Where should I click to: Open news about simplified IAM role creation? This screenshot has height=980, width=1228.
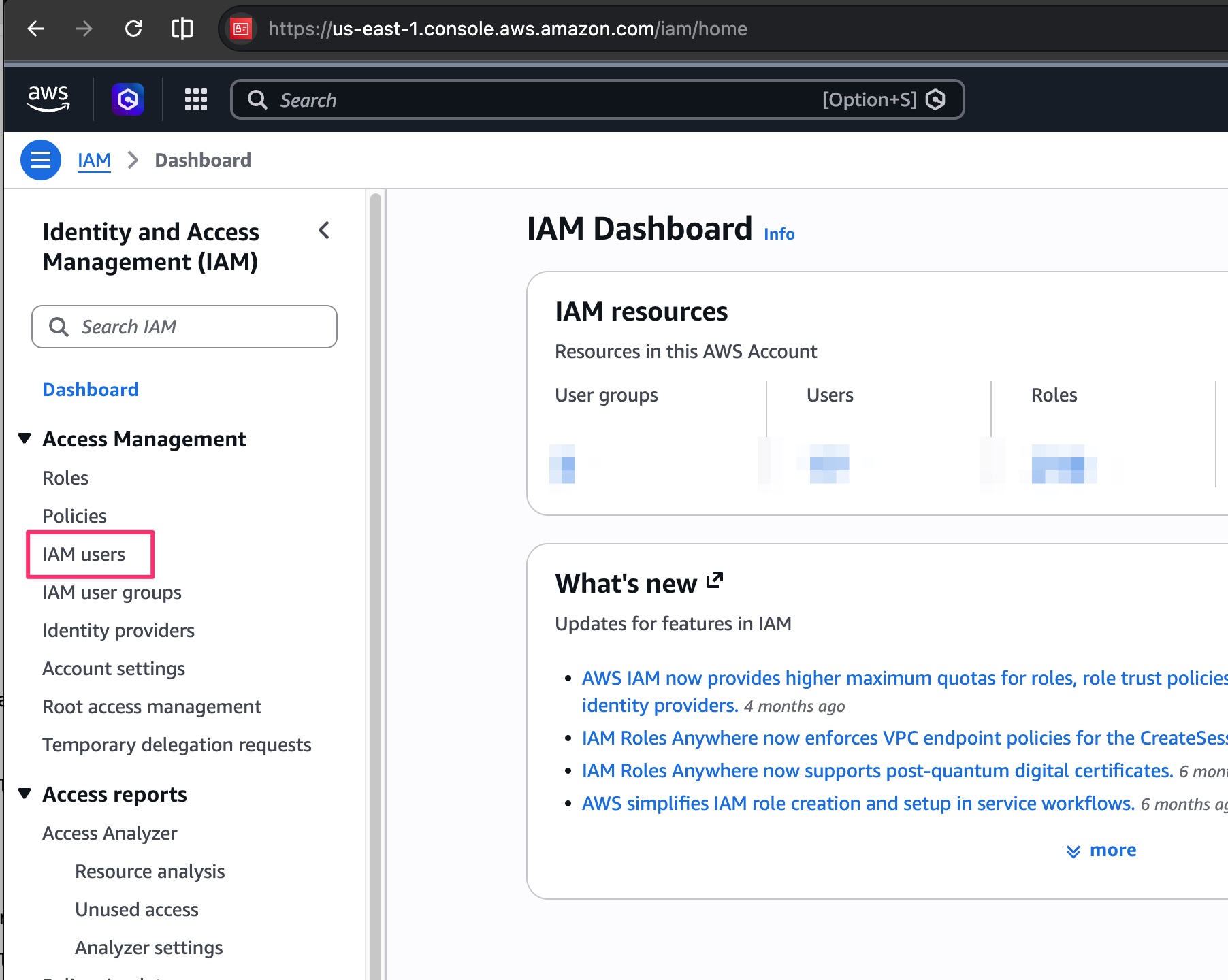point(858,803)
